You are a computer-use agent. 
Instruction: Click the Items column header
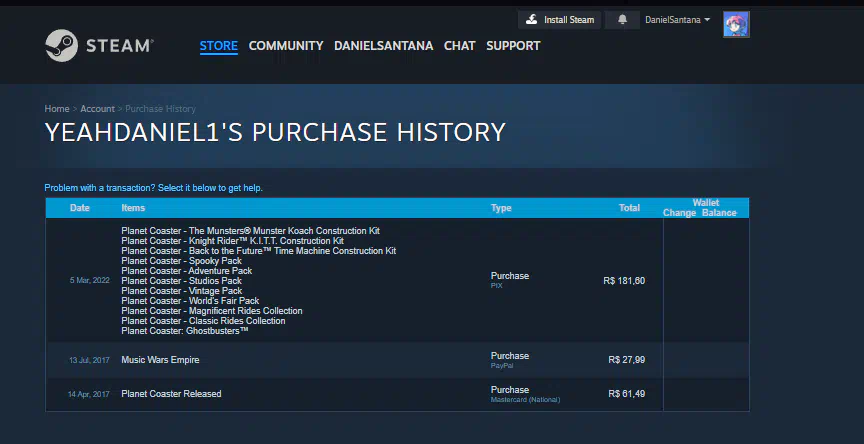(x=133, y=208)
